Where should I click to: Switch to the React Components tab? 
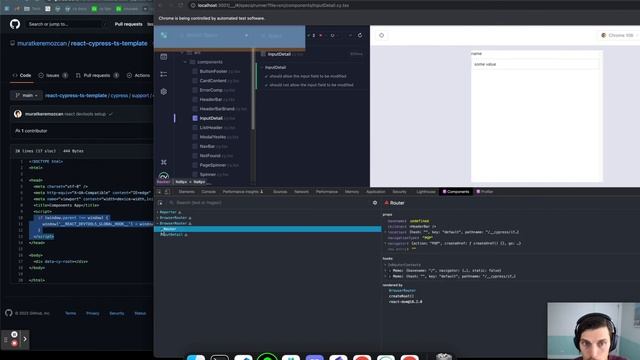pyautogui.click(x=456, y=192)
